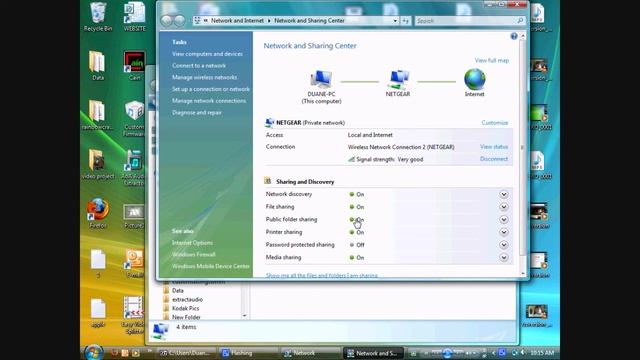
Task: Click the taskbar clock showing 10:15 AM
Action: tap(542, 353)
